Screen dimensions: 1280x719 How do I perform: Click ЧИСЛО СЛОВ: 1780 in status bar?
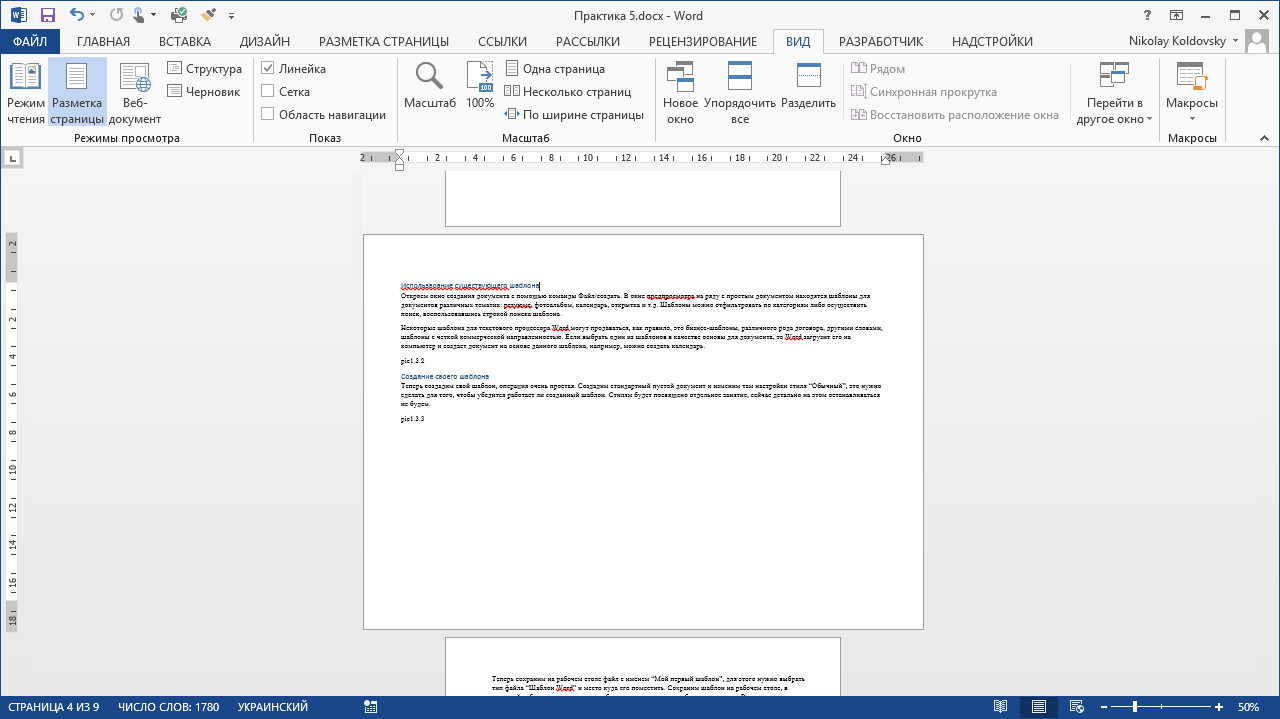click(x=168, y=707)
